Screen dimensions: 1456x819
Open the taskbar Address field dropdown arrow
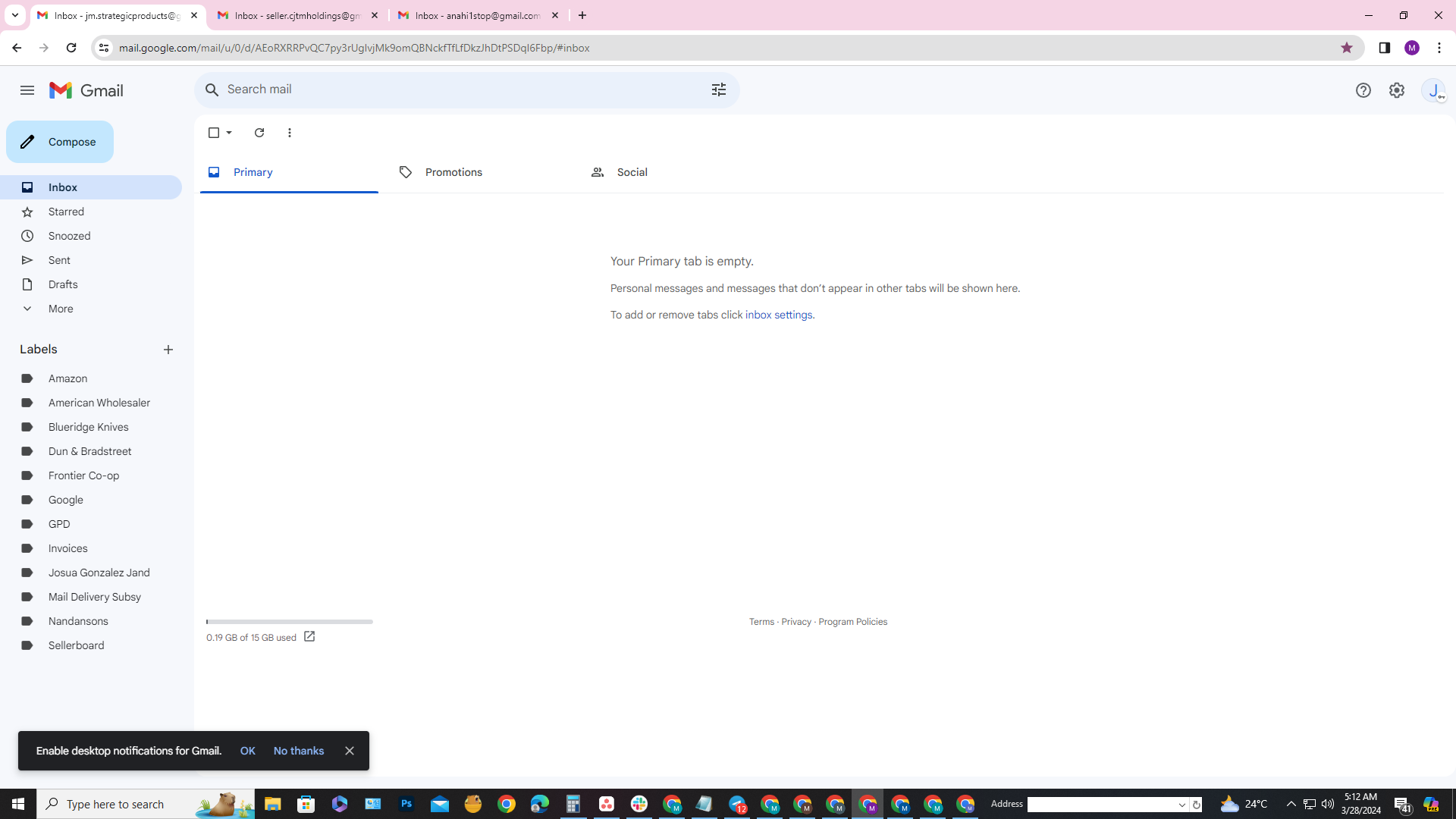[1182, 805]
